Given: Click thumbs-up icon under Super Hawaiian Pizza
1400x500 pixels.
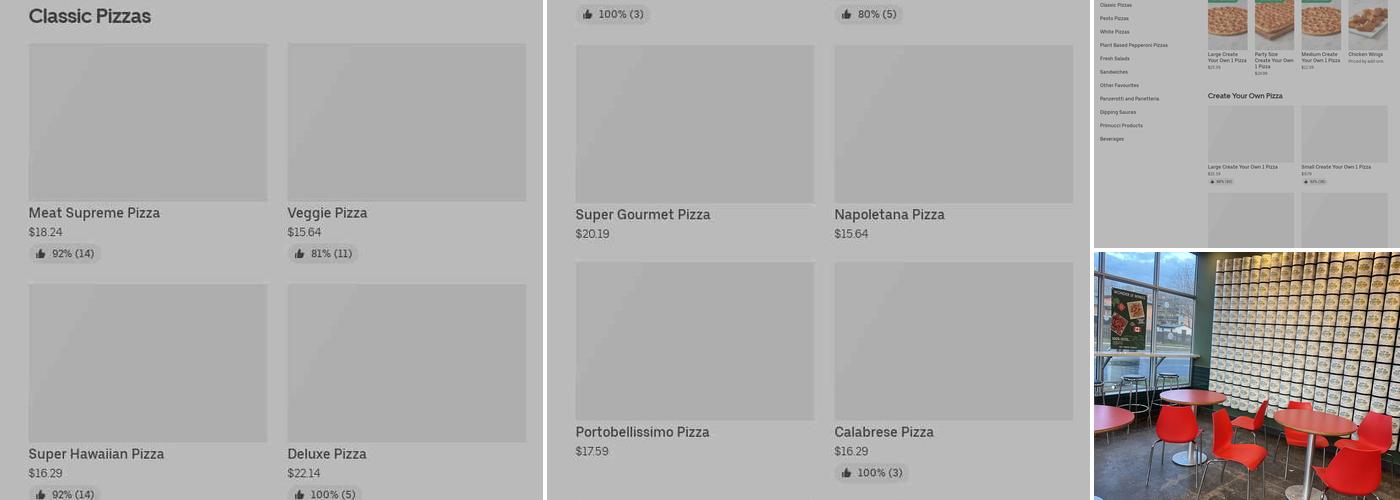Looking at the screenshot, I should [41, 495].
